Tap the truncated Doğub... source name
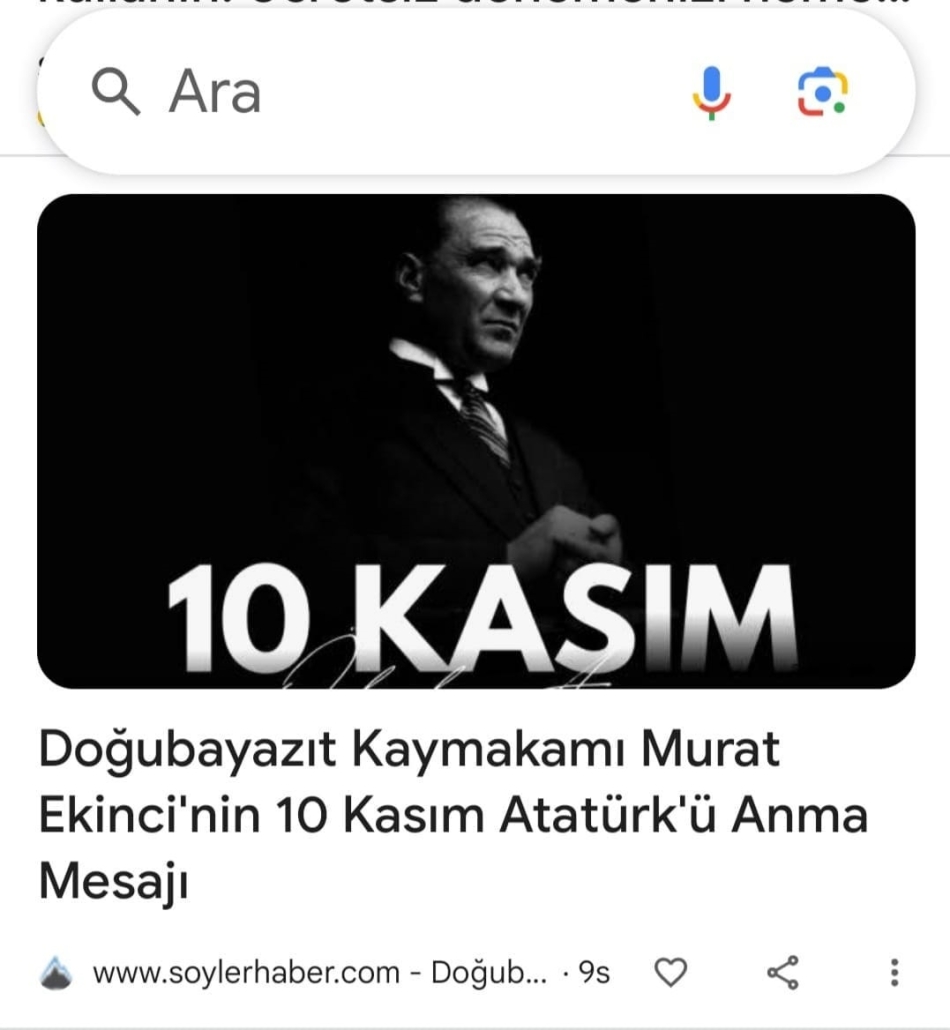Screen dimensions: 950x1030 489,973
